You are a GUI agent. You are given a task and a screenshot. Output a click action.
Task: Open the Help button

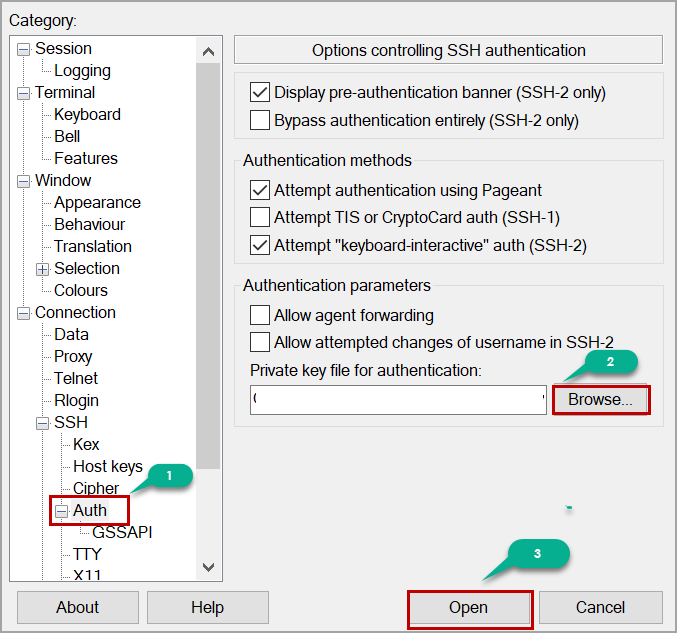207,608
